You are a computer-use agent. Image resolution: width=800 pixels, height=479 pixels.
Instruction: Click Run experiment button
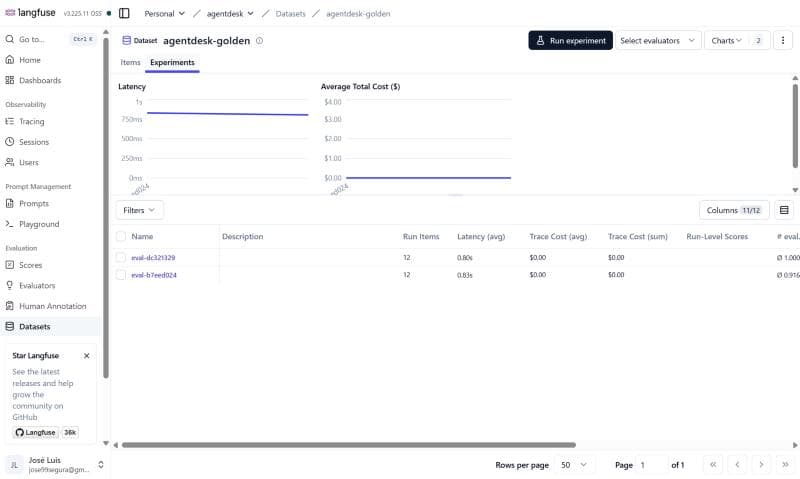(x=570, y=40)
